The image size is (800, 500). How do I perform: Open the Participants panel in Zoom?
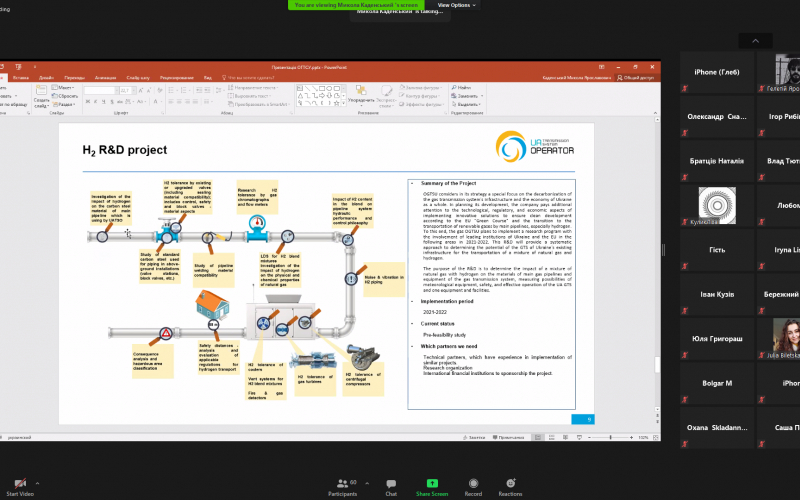pyautogui.click(x=343, y=487)
